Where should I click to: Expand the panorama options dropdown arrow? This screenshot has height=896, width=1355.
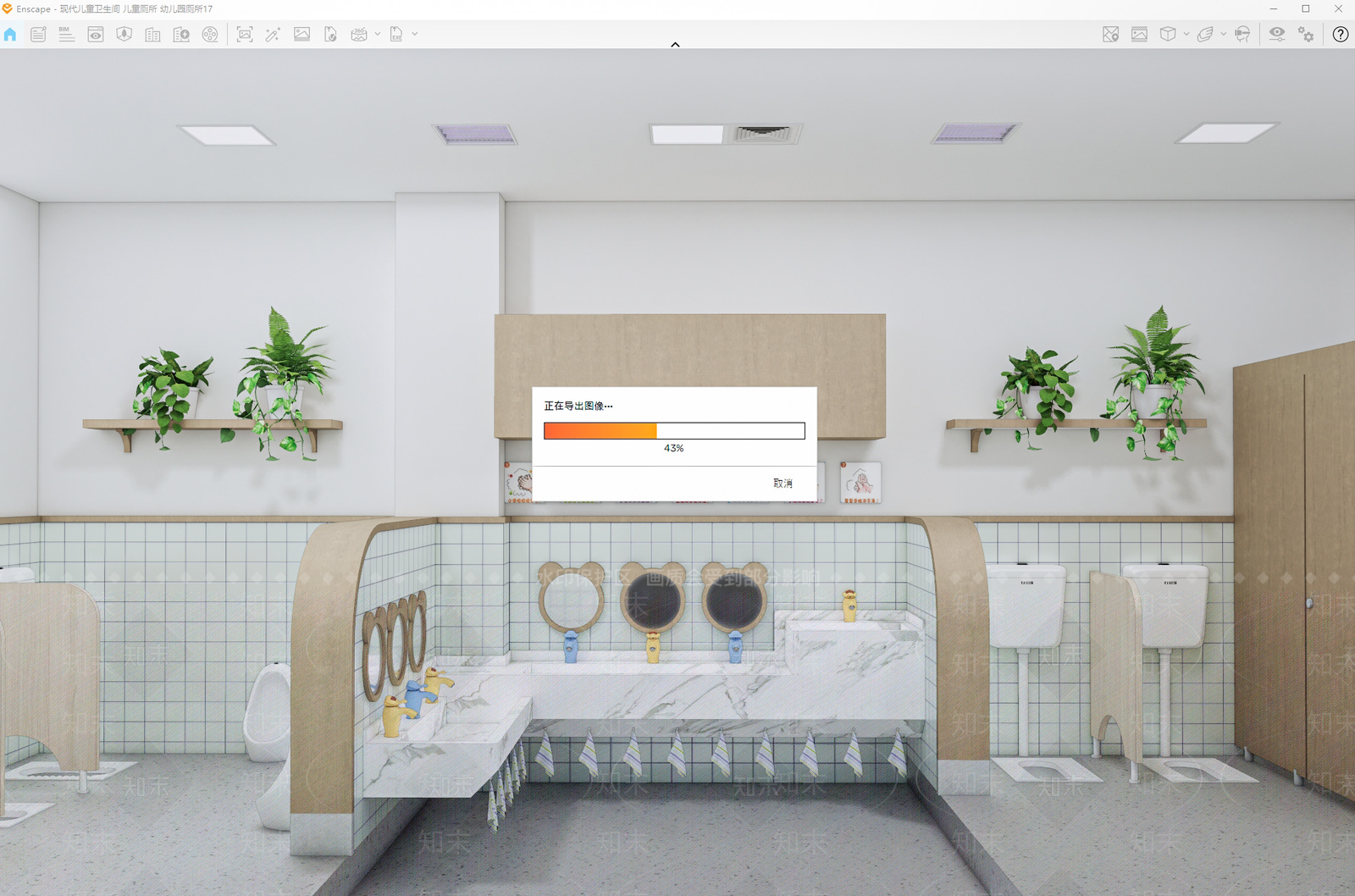(x=378, y=35)
